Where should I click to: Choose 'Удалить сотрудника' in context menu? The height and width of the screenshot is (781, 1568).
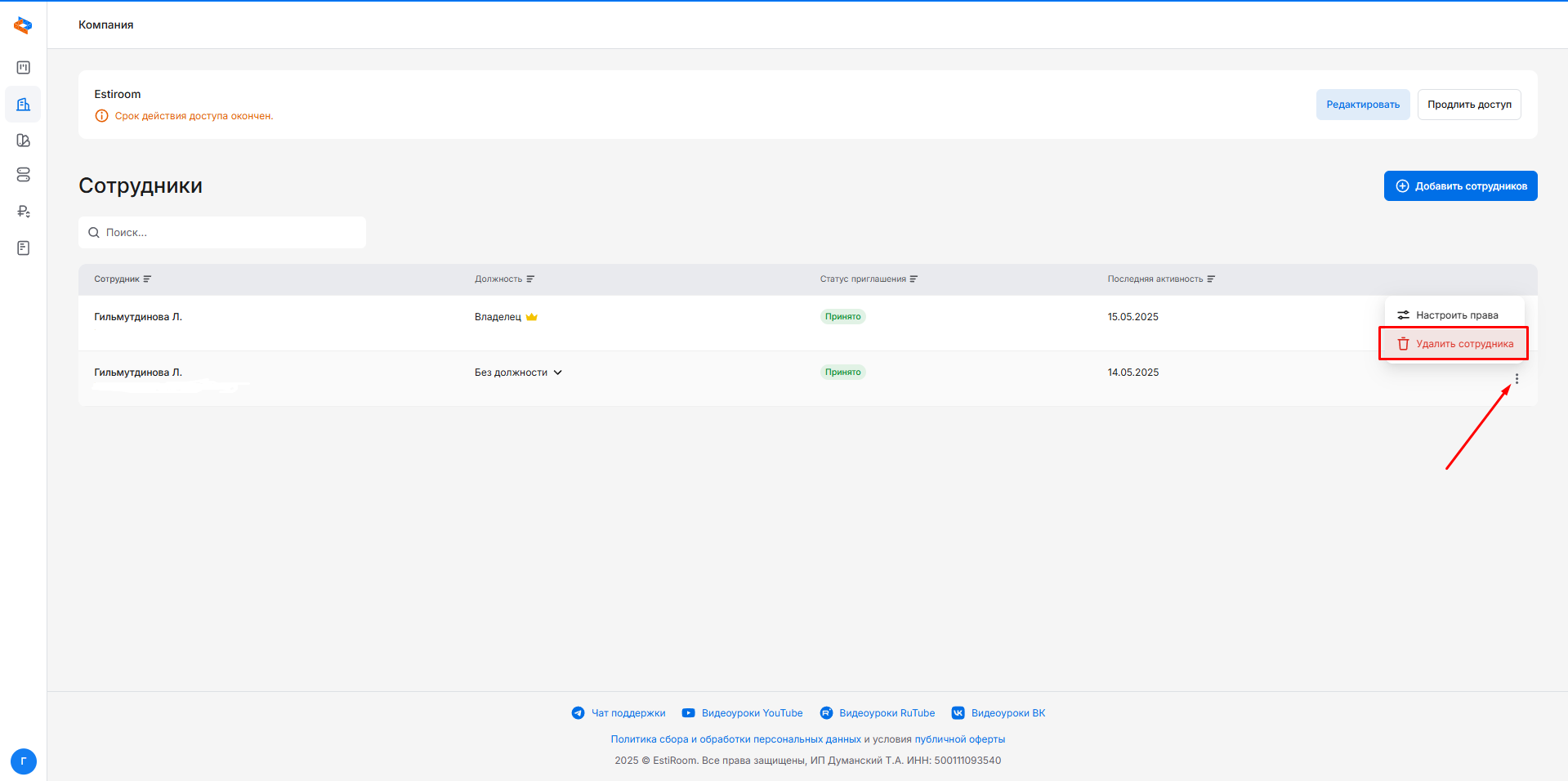coord(1455,344)
